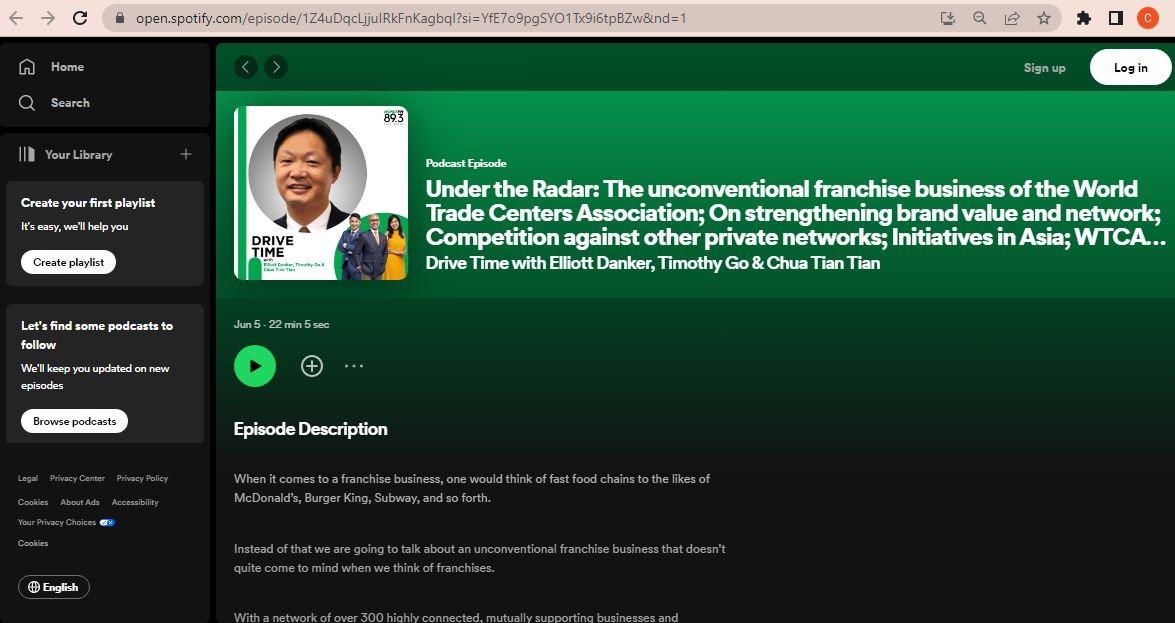The image size is (1175, 623).
Task: Open Your Privacy Choices link
Action: pyautogui.click(x=66, y=523)
